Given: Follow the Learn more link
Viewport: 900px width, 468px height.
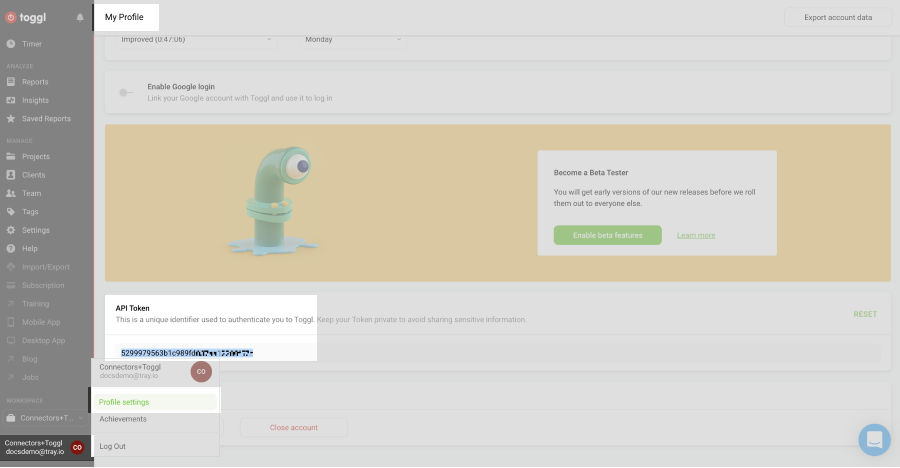Looking at the screenshot, I should (x=696, y=235).
